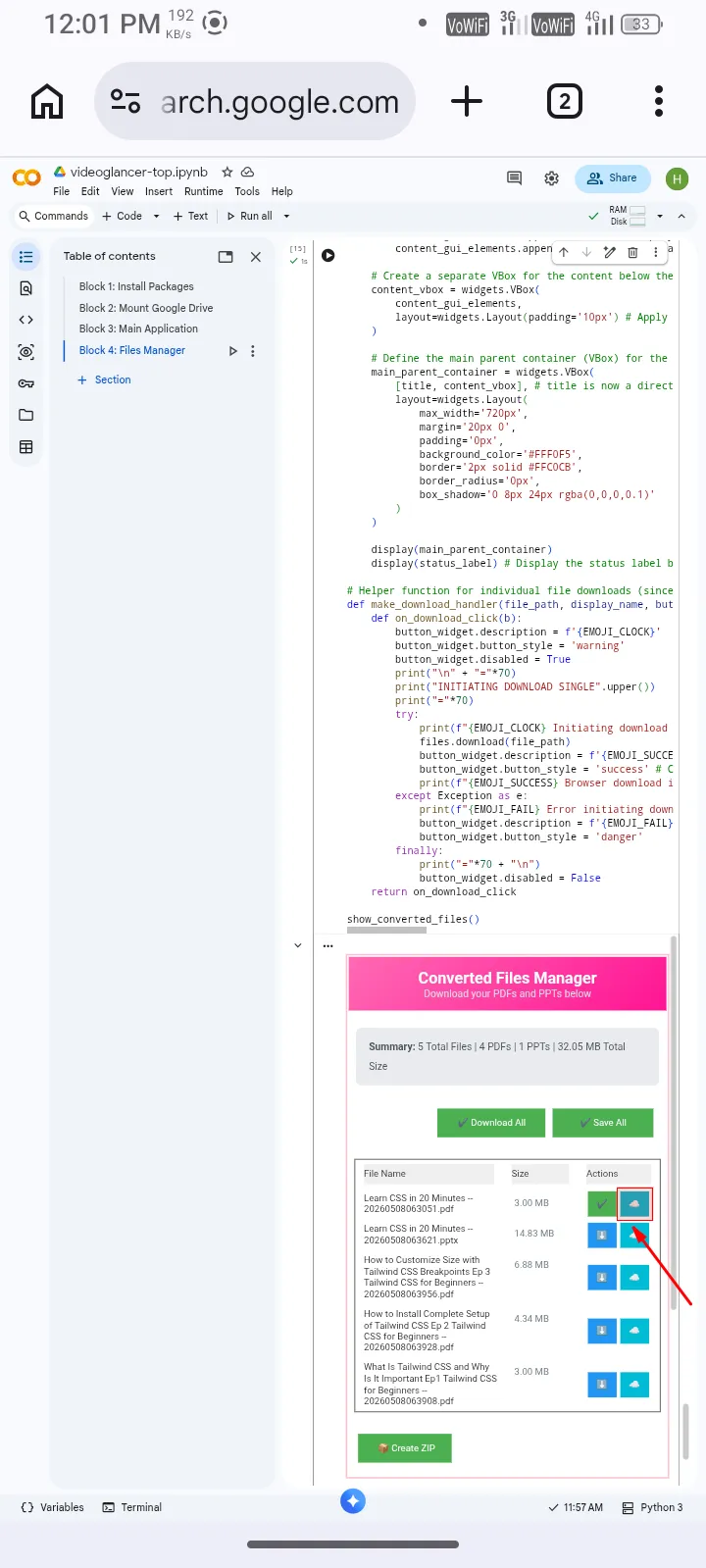Open Secrets key sidebar icon
This screenshot has width=706, height=1568.
[x=26, y=383]
